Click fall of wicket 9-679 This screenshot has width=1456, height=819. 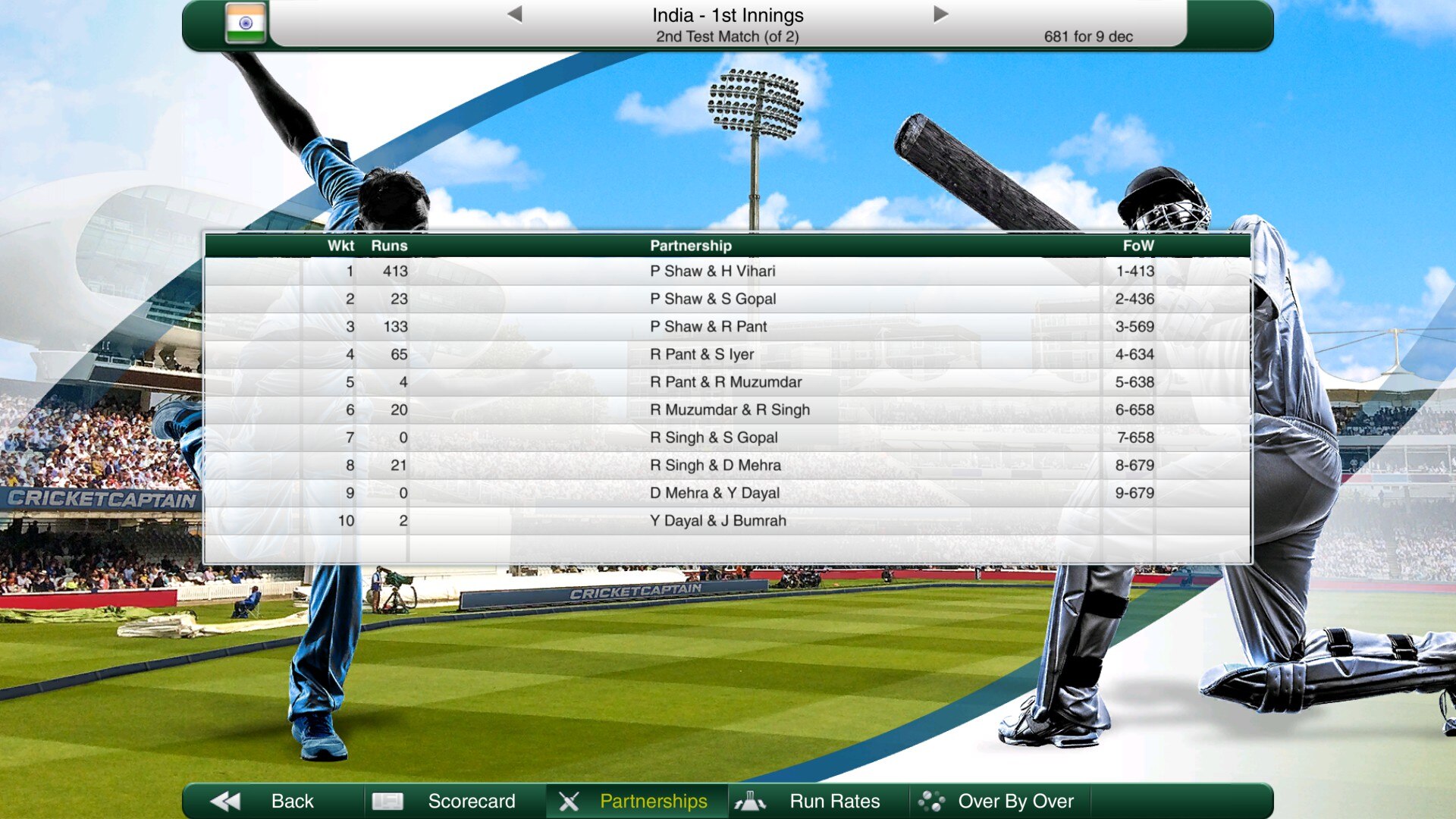coord(1134,493)
